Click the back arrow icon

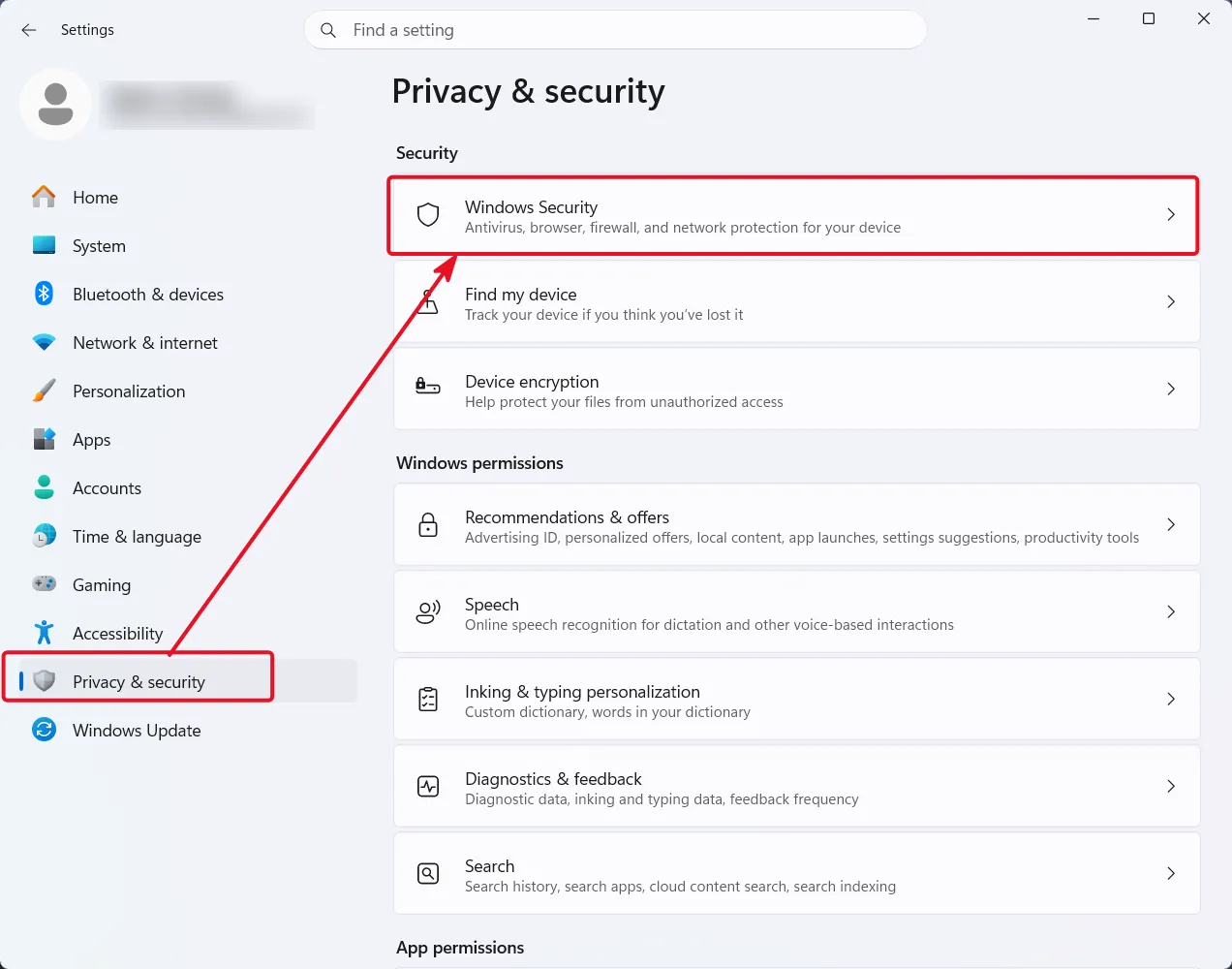(29, 30)
